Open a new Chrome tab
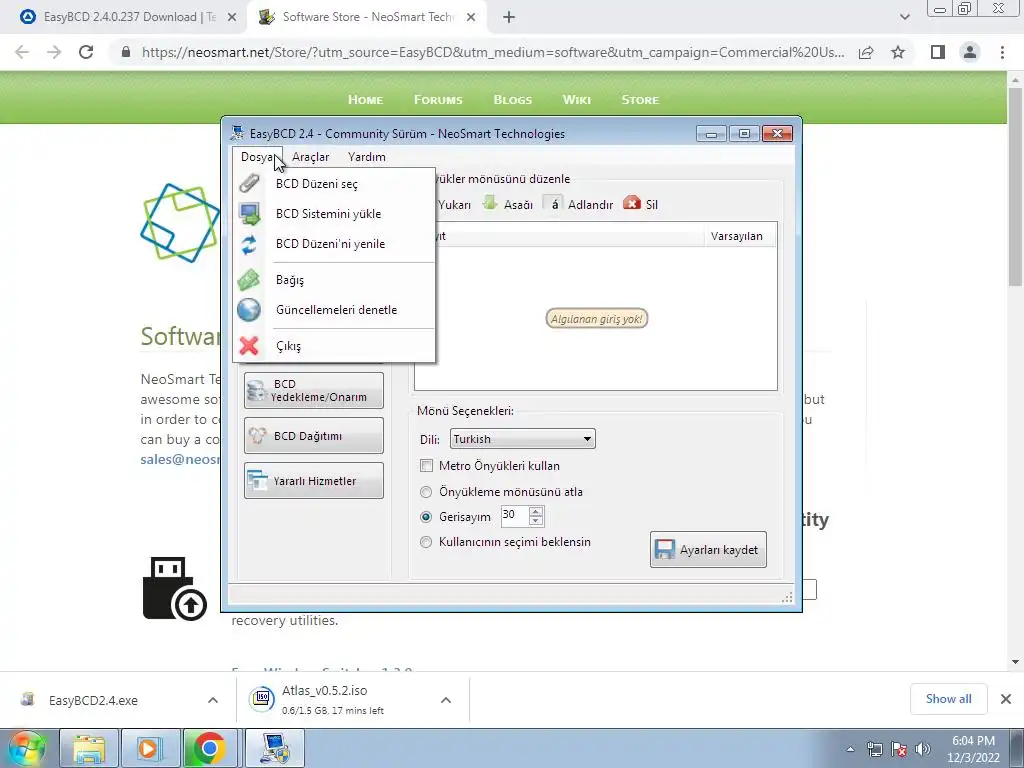The width and height of the screenshot is (1024, 768). click(509, 18)
